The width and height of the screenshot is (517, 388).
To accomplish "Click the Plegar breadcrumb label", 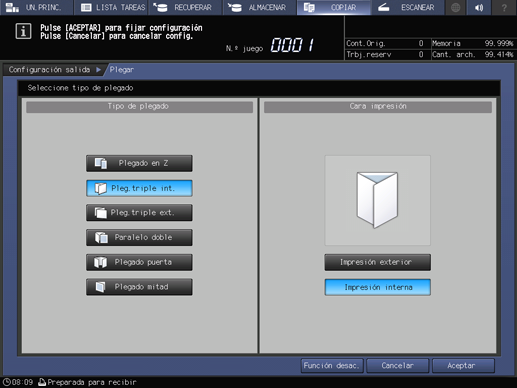I will (x=122, y=70).
